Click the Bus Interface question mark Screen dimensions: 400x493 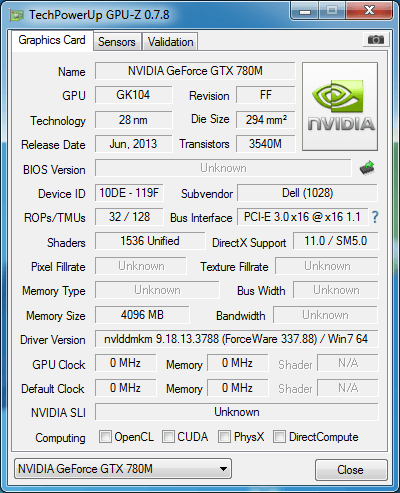click(375, 217)
